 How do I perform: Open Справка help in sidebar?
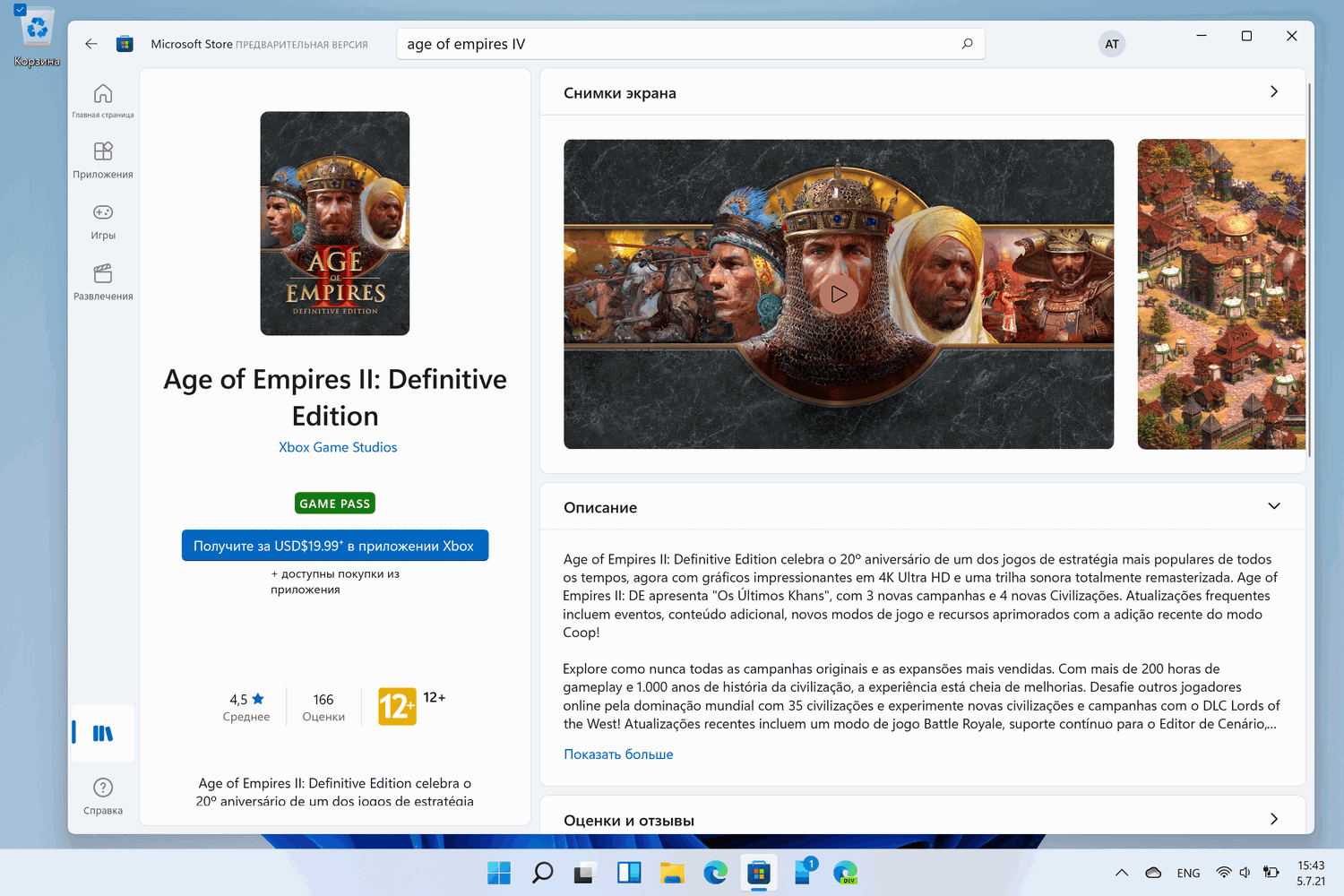point(103,796)
